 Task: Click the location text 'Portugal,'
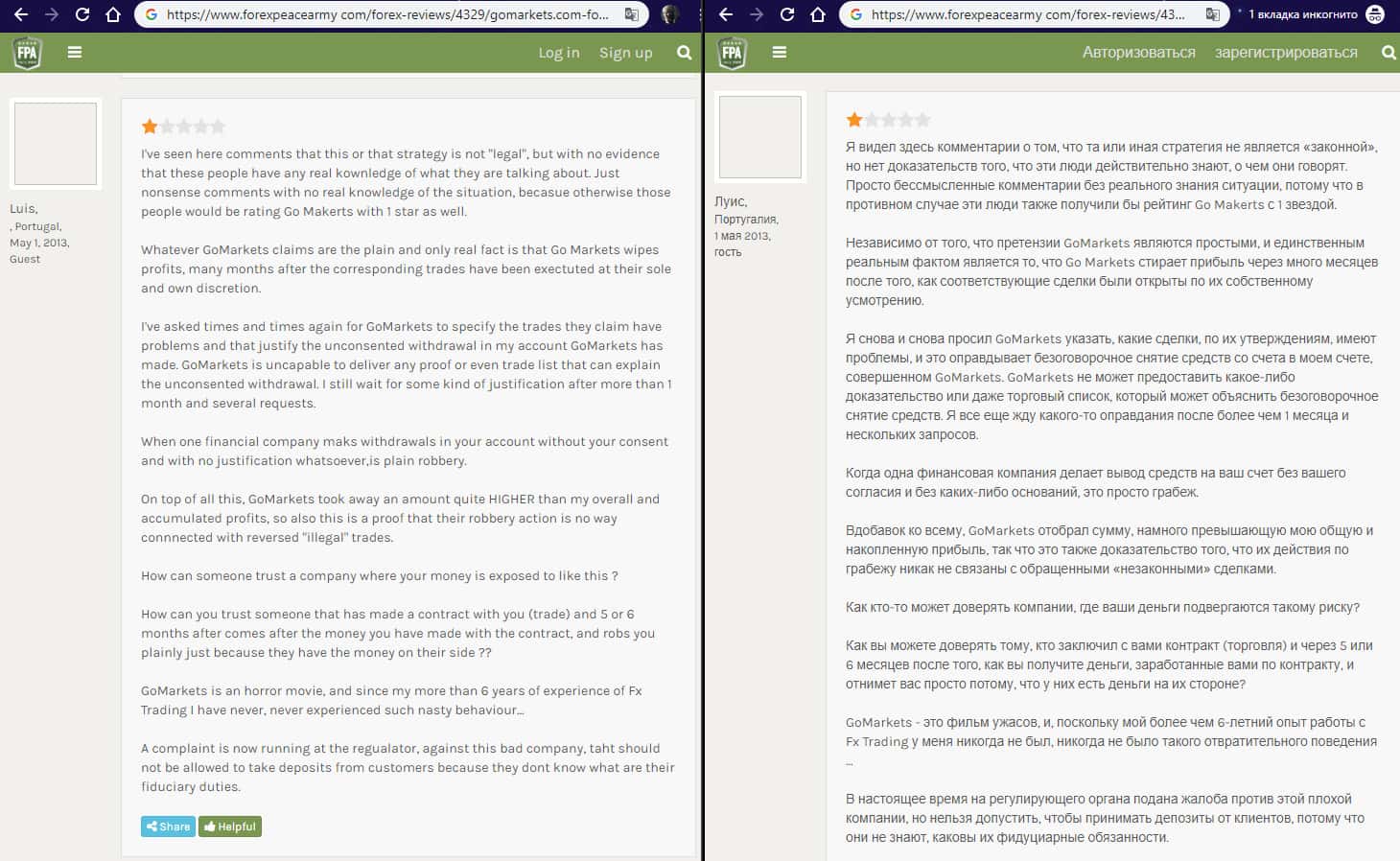coord(37,227)
